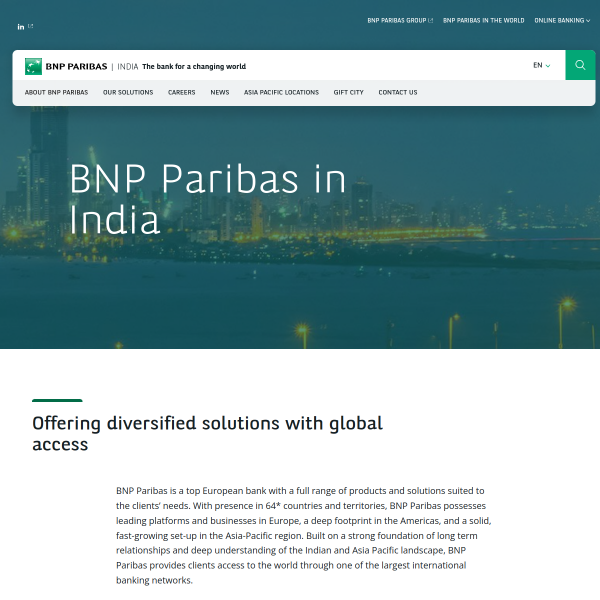Expand the Online Banking dropdown

click(x=562, y=21)
